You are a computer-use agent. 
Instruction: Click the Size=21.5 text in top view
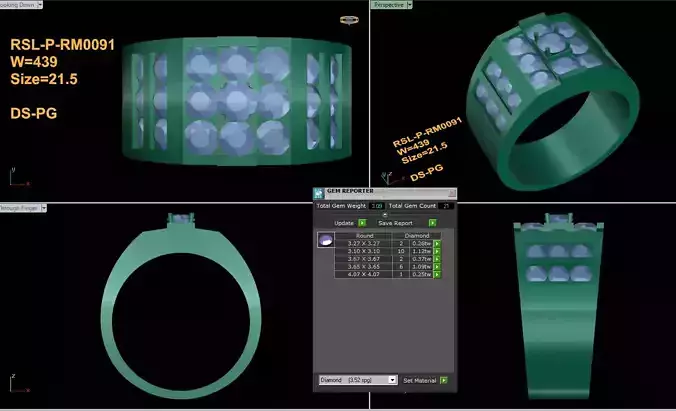tap(44, 79)
